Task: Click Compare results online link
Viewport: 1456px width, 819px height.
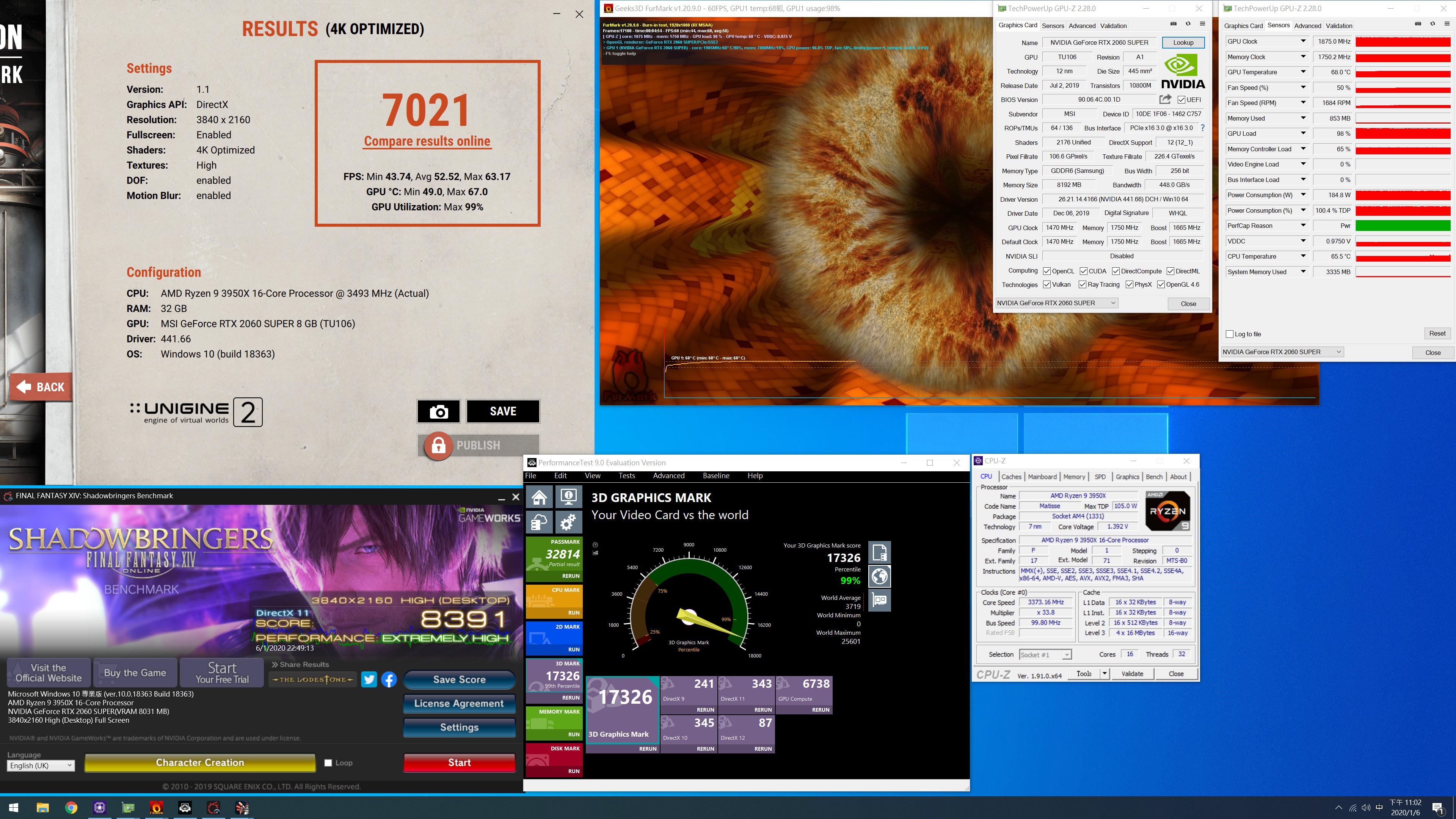Action: coord(427,141)
